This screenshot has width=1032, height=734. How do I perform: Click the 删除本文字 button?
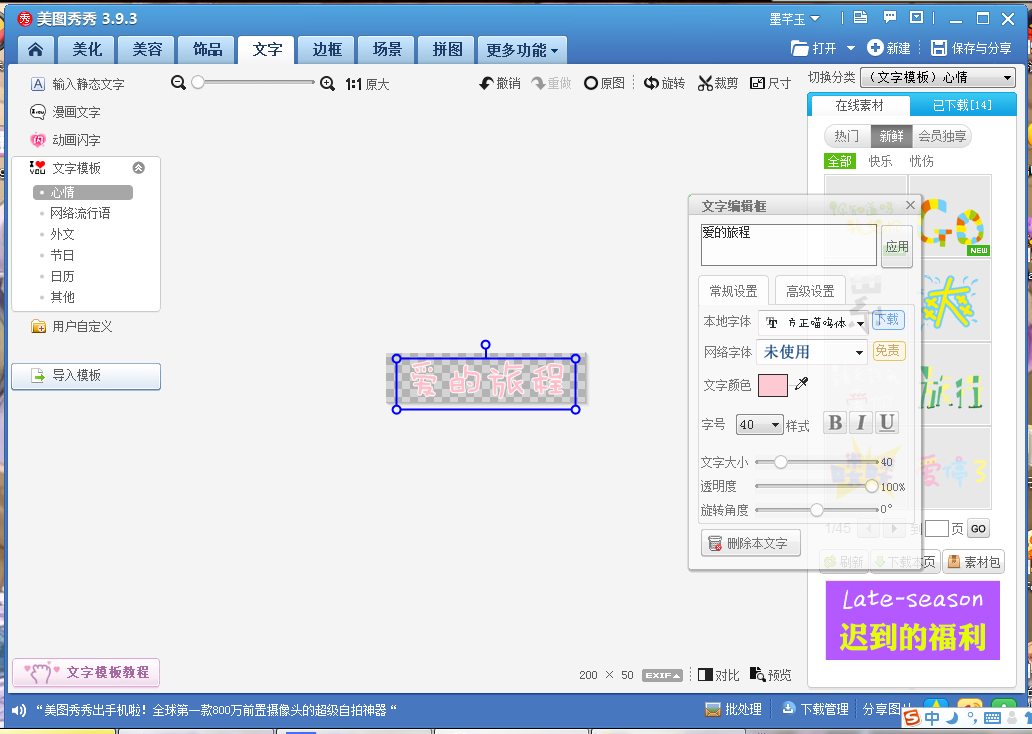(750, 543)
